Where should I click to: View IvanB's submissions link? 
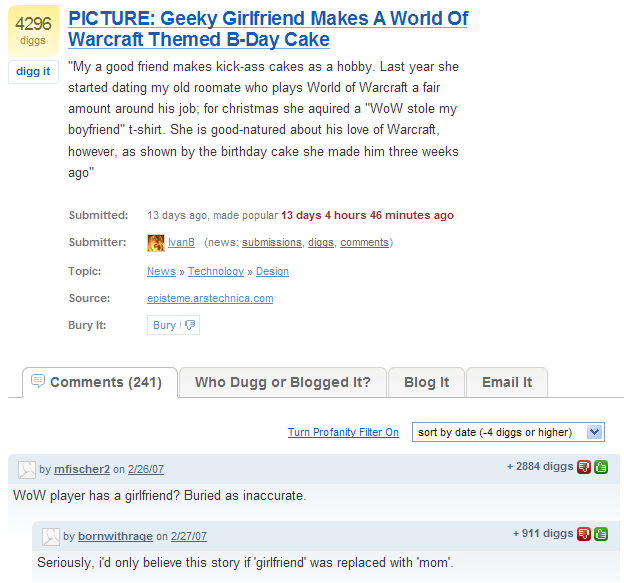click(272, 242)
